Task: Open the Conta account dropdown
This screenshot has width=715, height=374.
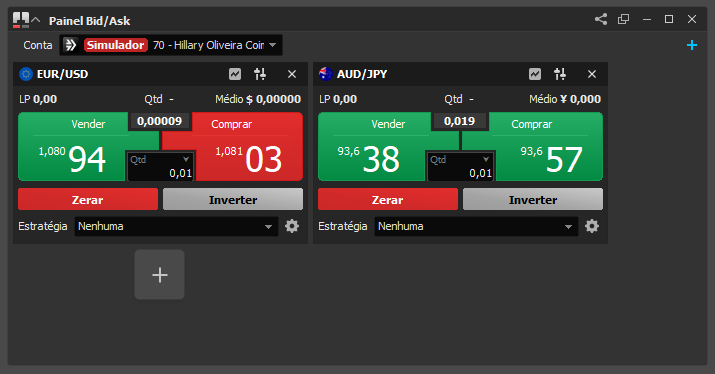Action: pos(171,45)
